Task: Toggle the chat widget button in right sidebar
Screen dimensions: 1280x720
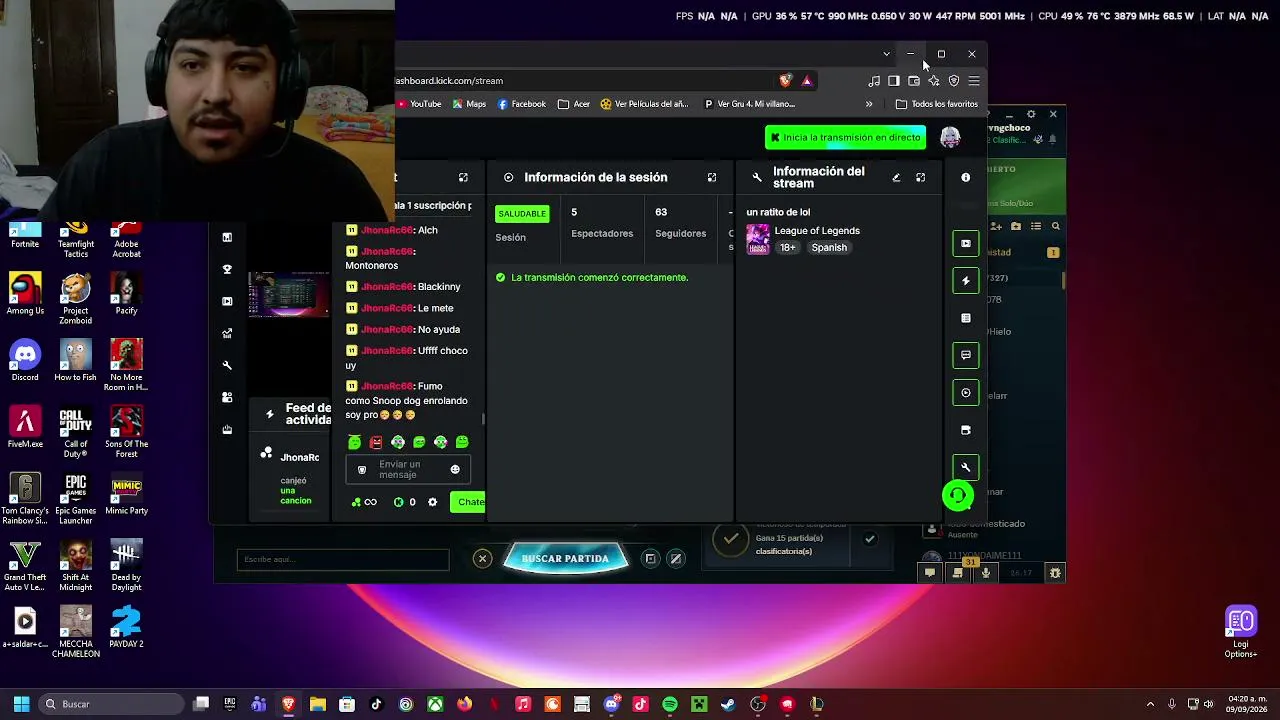Action: pyautogui.click(x=966, y=355)
